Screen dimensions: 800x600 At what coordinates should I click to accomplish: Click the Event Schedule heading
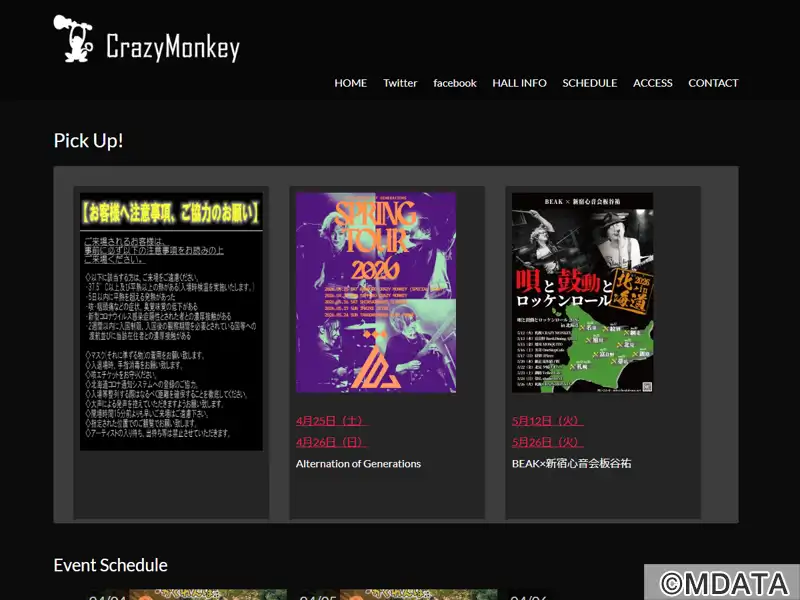111,565
